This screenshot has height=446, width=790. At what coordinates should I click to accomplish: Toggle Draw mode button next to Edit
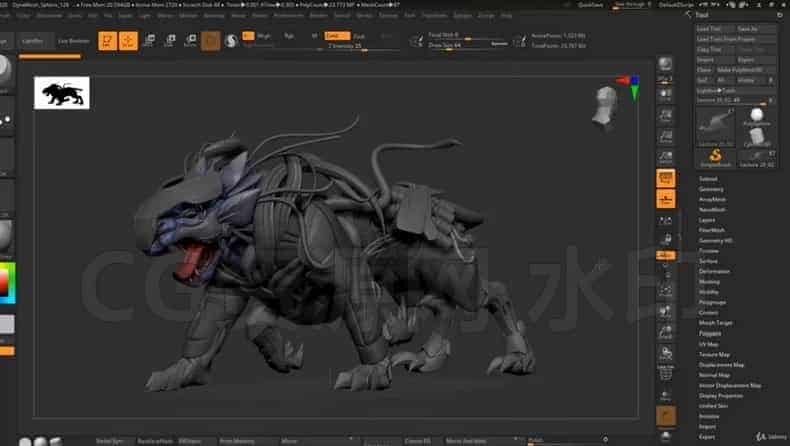pyautogui.click(x=128, y=41)
